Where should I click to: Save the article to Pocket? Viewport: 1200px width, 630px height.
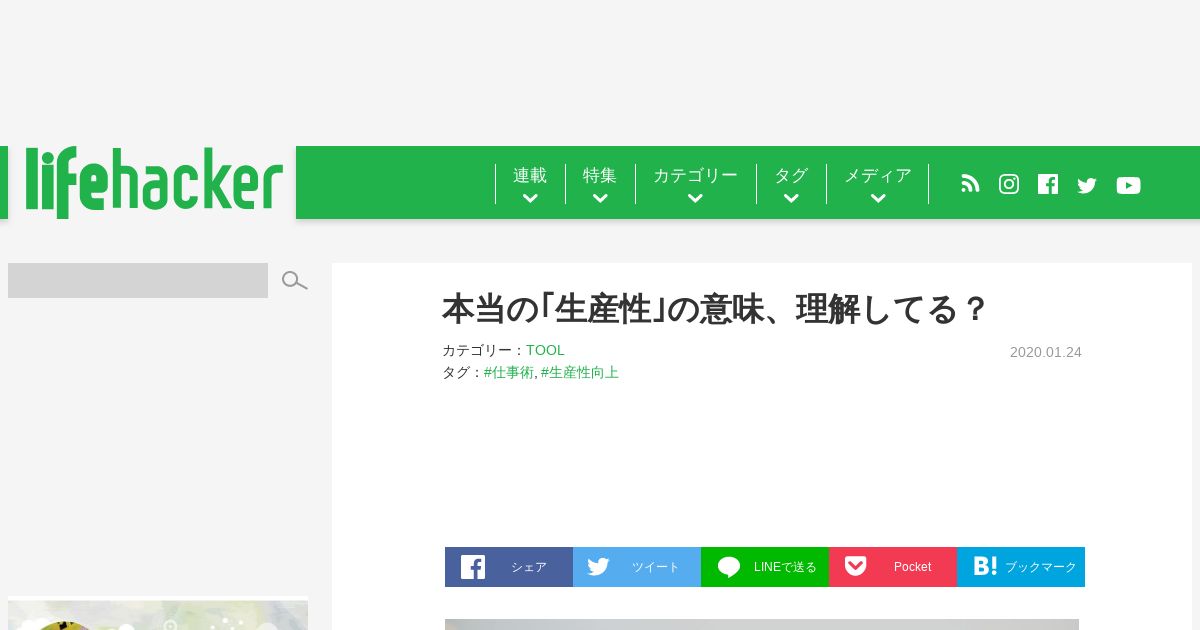(x=893, y=567)
